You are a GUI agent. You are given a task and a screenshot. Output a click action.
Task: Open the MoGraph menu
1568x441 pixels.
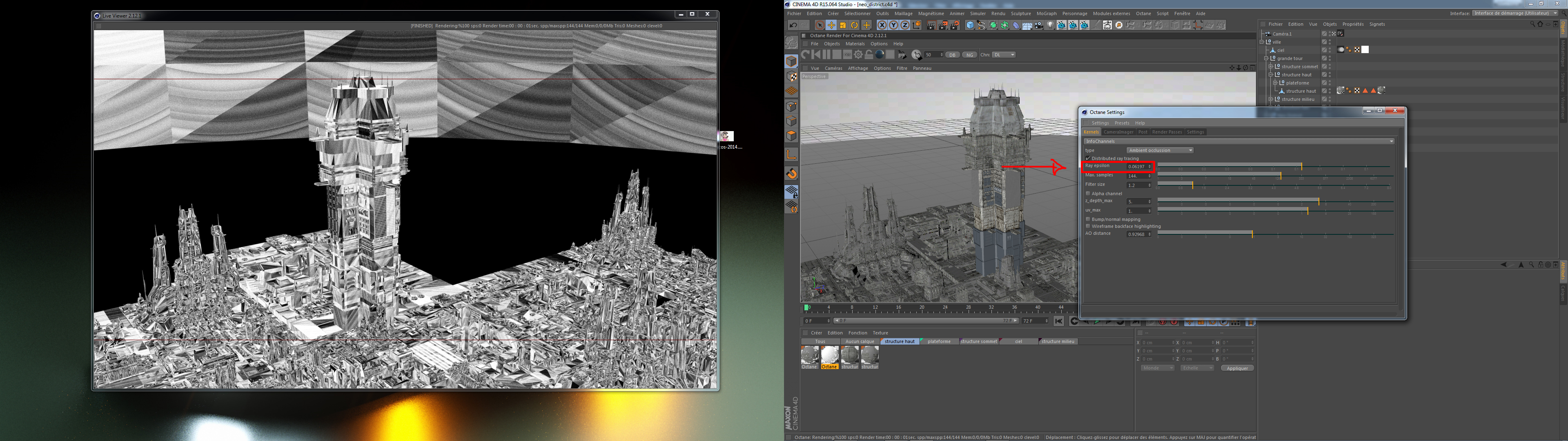(x=1046, y=13)
